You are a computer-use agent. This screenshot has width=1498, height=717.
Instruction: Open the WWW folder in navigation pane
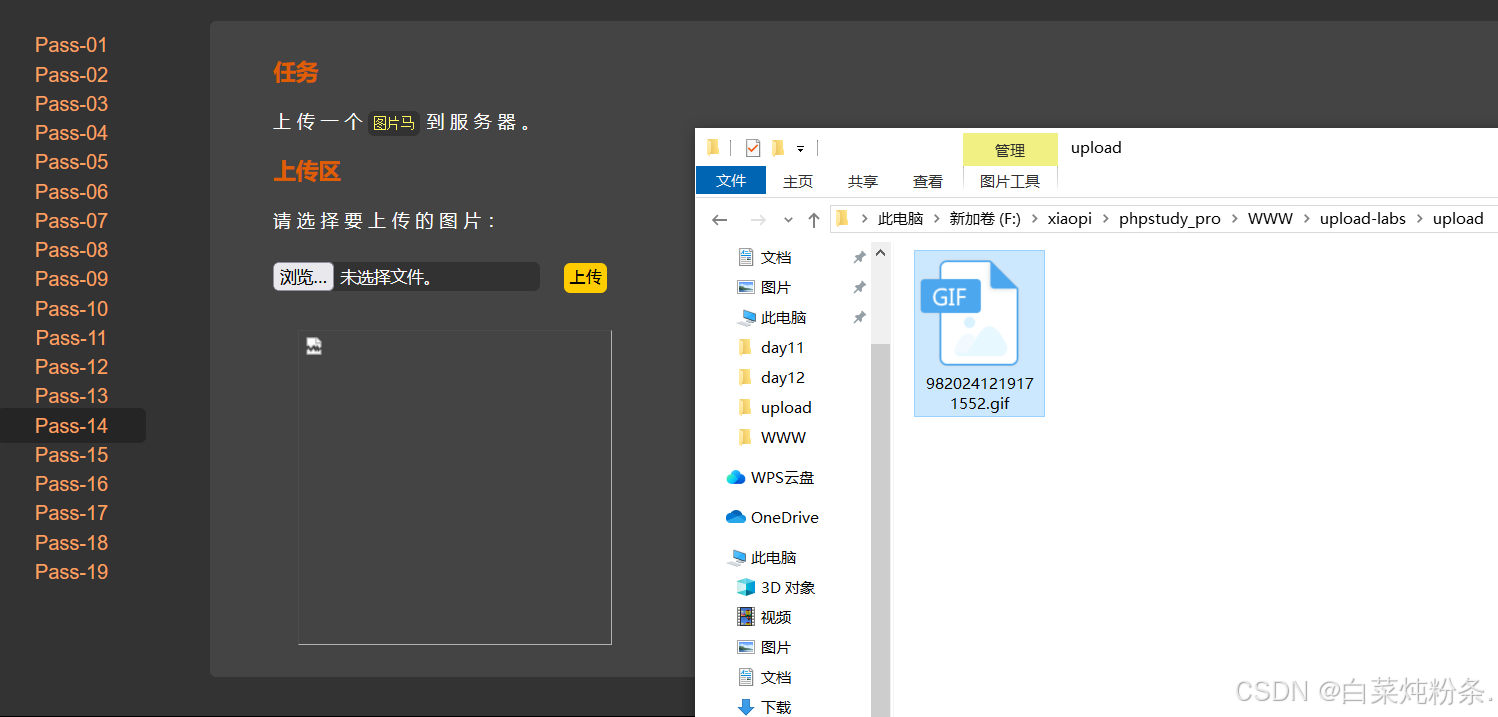coord(783,437)
